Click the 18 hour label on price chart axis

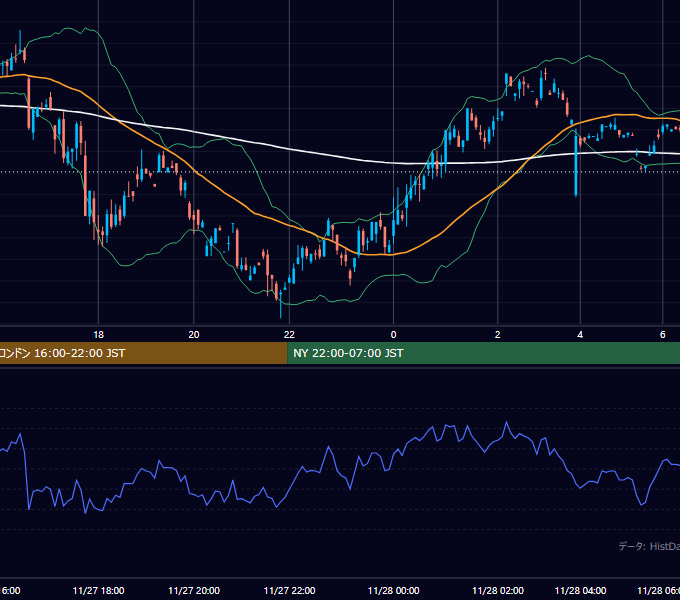point(98,335)
